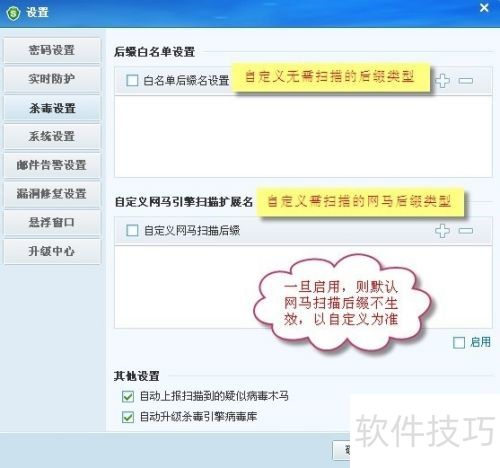Screen dimensions: 500x468
Task: Click the plus icon for 网马 scan suffixes
Action: click(x=442, y=231)
